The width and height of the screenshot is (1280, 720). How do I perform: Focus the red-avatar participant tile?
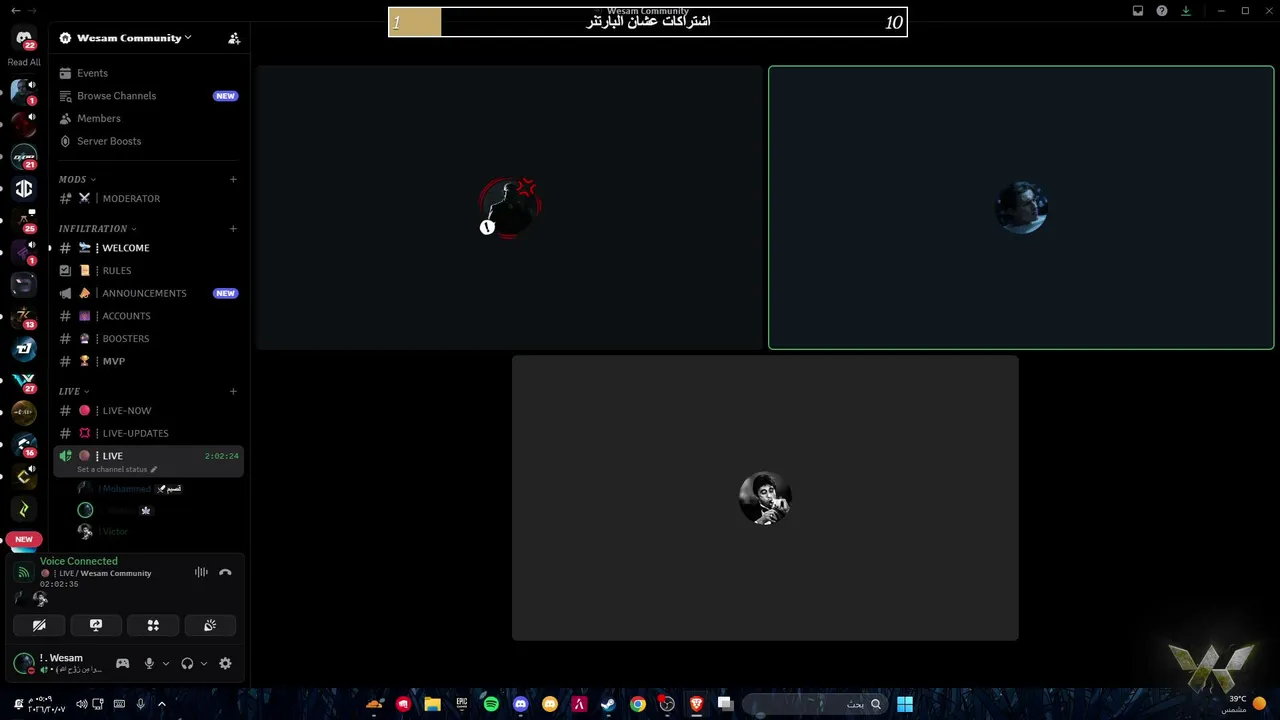tap(509, 208)
